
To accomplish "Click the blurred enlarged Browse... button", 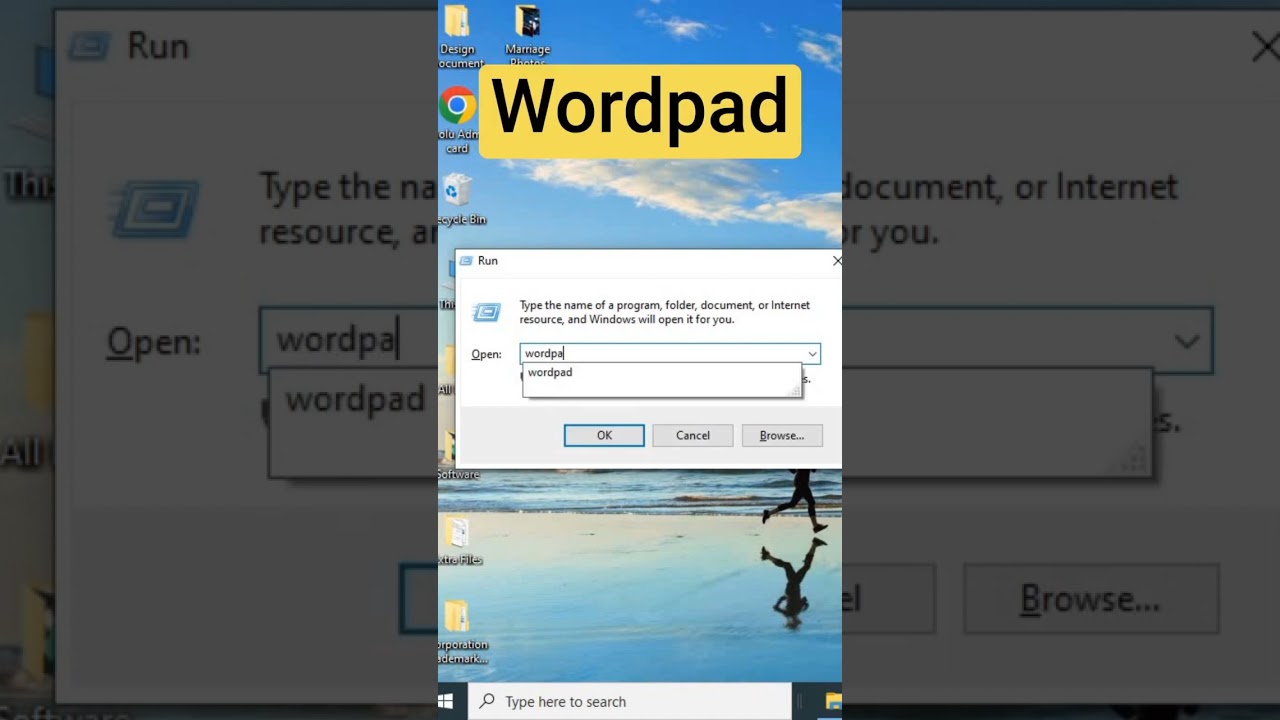I will point(1091,598).
